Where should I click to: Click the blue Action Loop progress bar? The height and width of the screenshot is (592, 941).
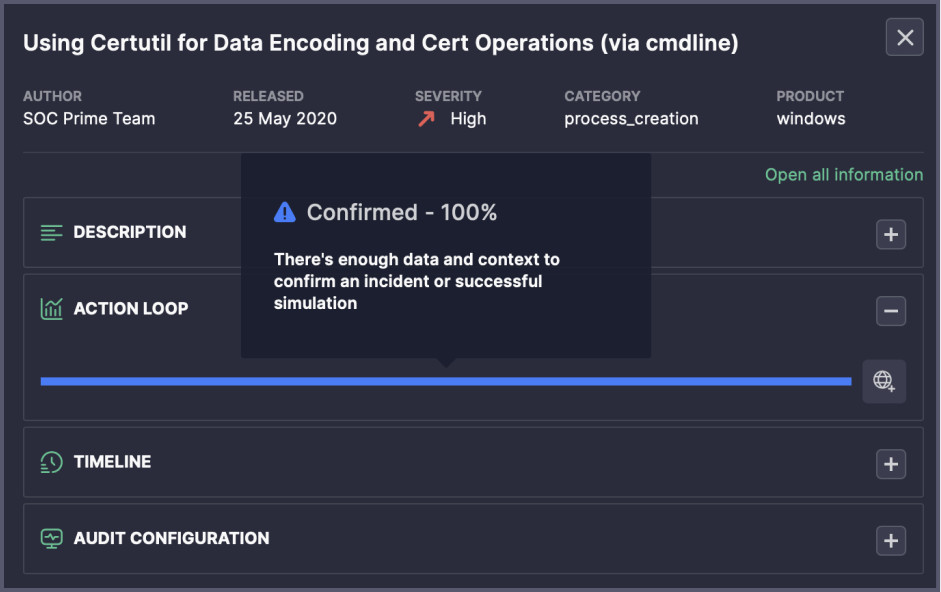click(445, 381)
